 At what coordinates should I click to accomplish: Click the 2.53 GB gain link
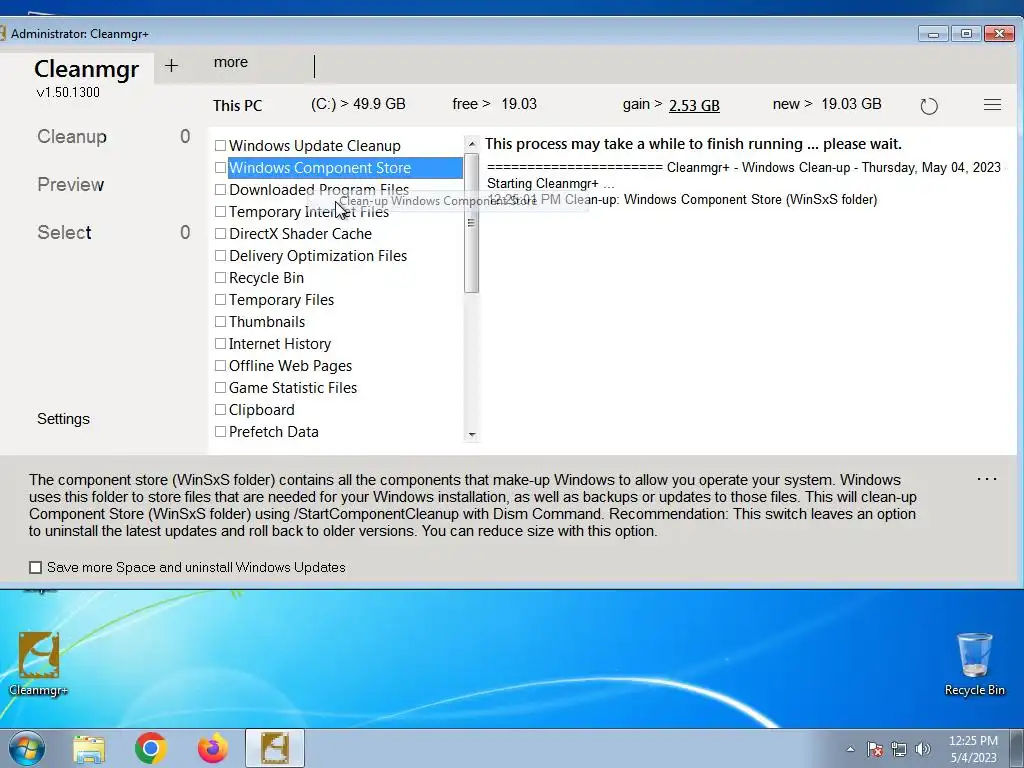[x=694, y=105]
